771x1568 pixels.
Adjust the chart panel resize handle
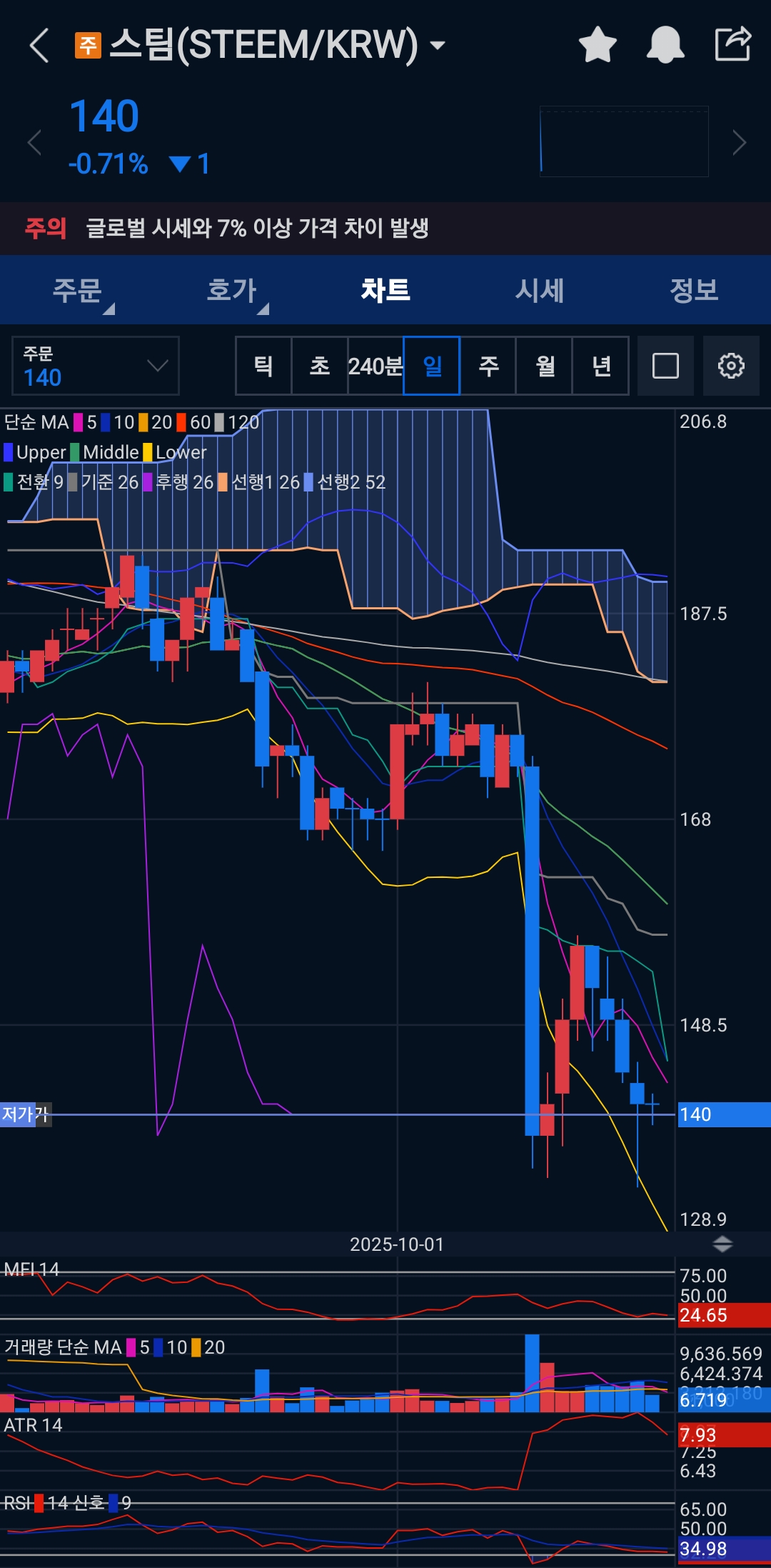coord(722,1244)
